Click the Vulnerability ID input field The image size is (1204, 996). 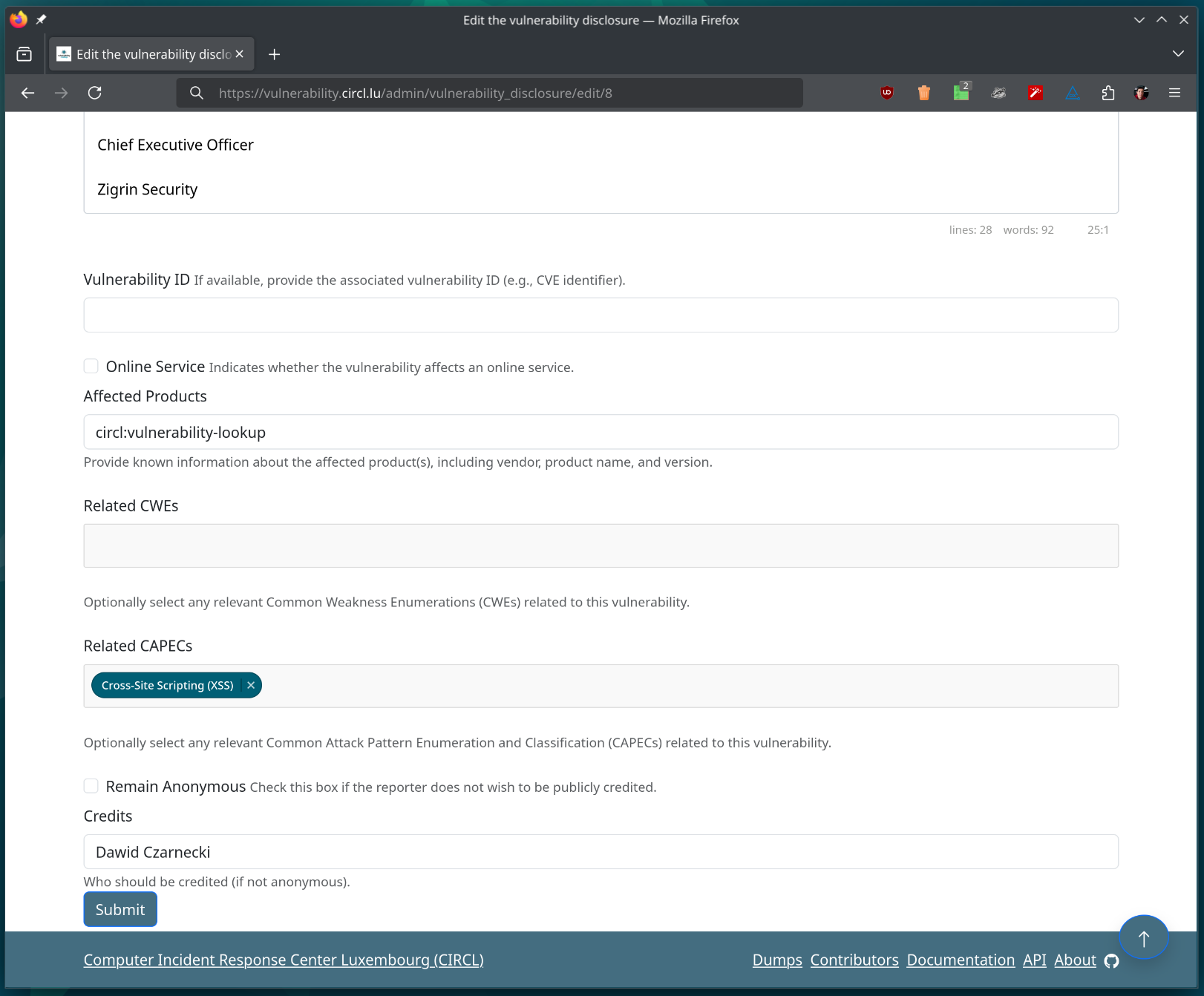(600, 315)
